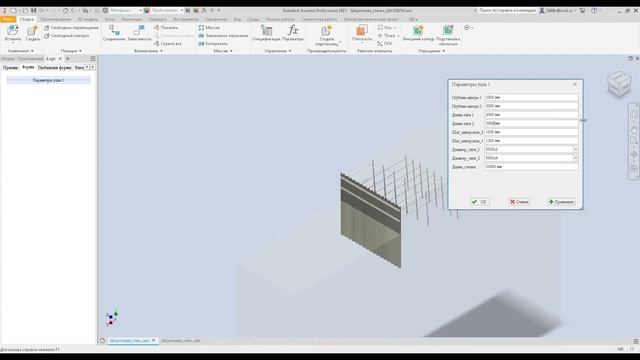This screenshot has width=640, height=360.
Task: Click the orange Файл button
Action: (8, 19)
